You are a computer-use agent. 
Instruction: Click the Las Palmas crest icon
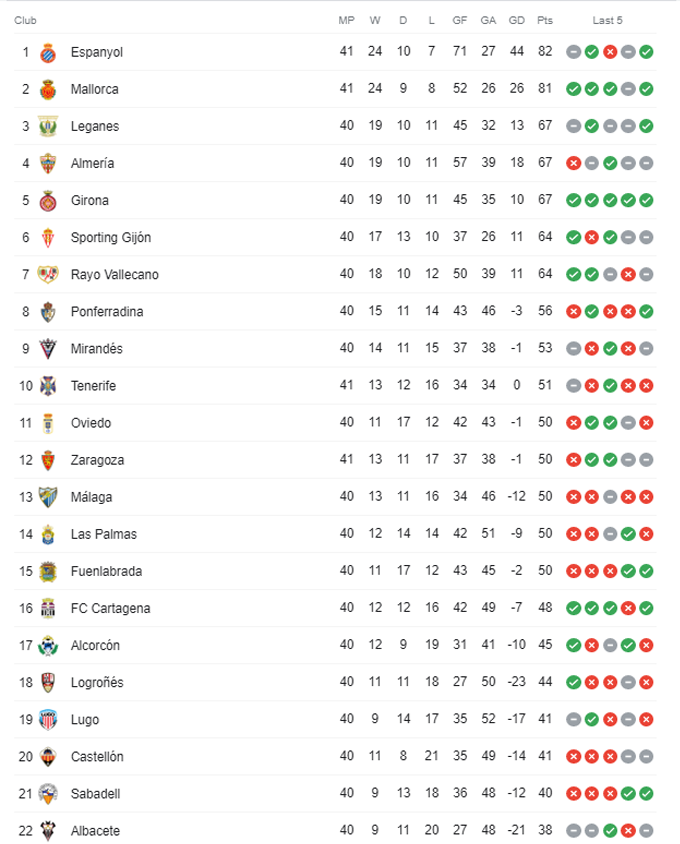click(x=48, y=534)
